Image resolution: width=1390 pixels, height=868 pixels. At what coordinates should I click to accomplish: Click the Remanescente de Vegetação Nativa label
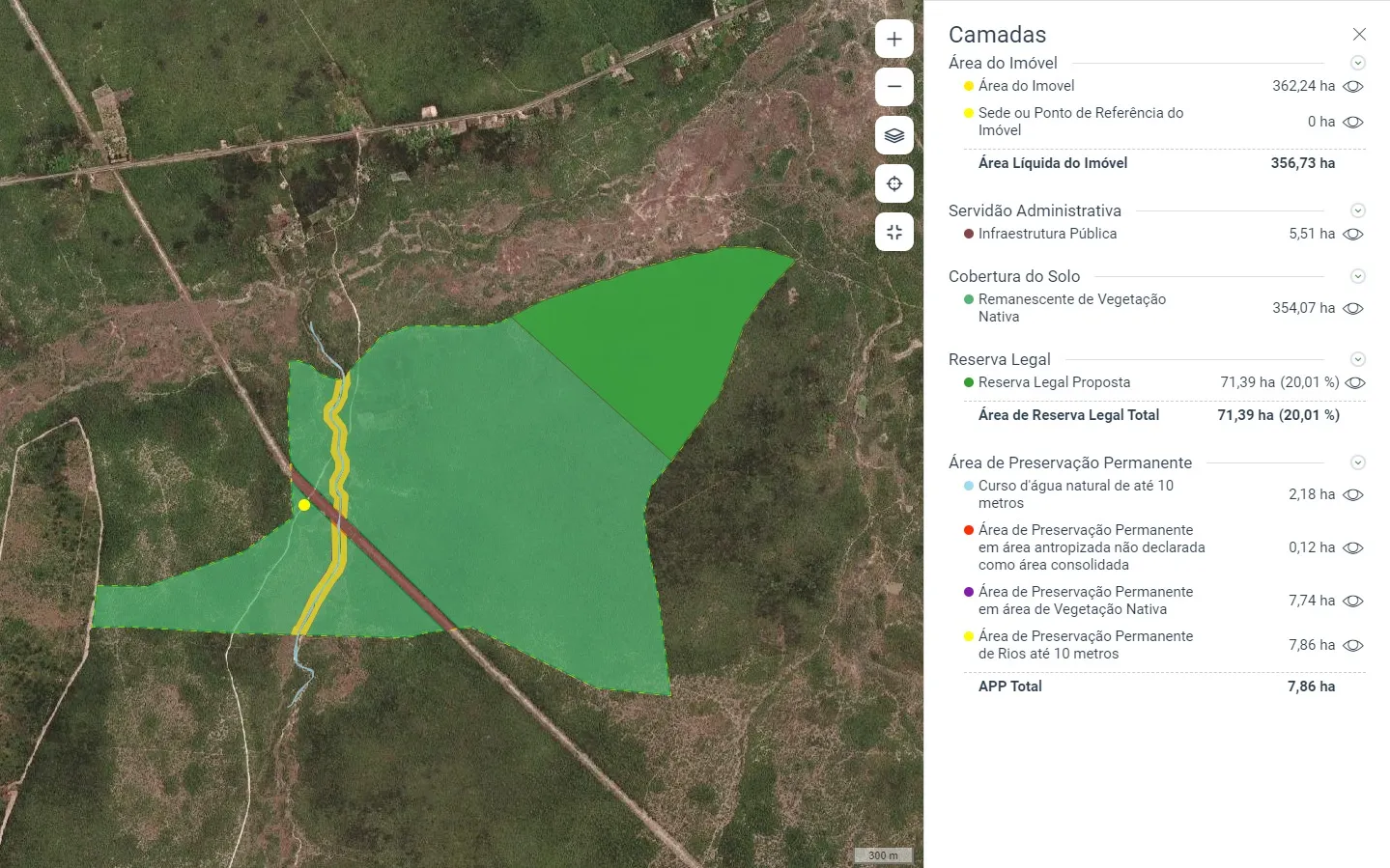pos(1072,308)
